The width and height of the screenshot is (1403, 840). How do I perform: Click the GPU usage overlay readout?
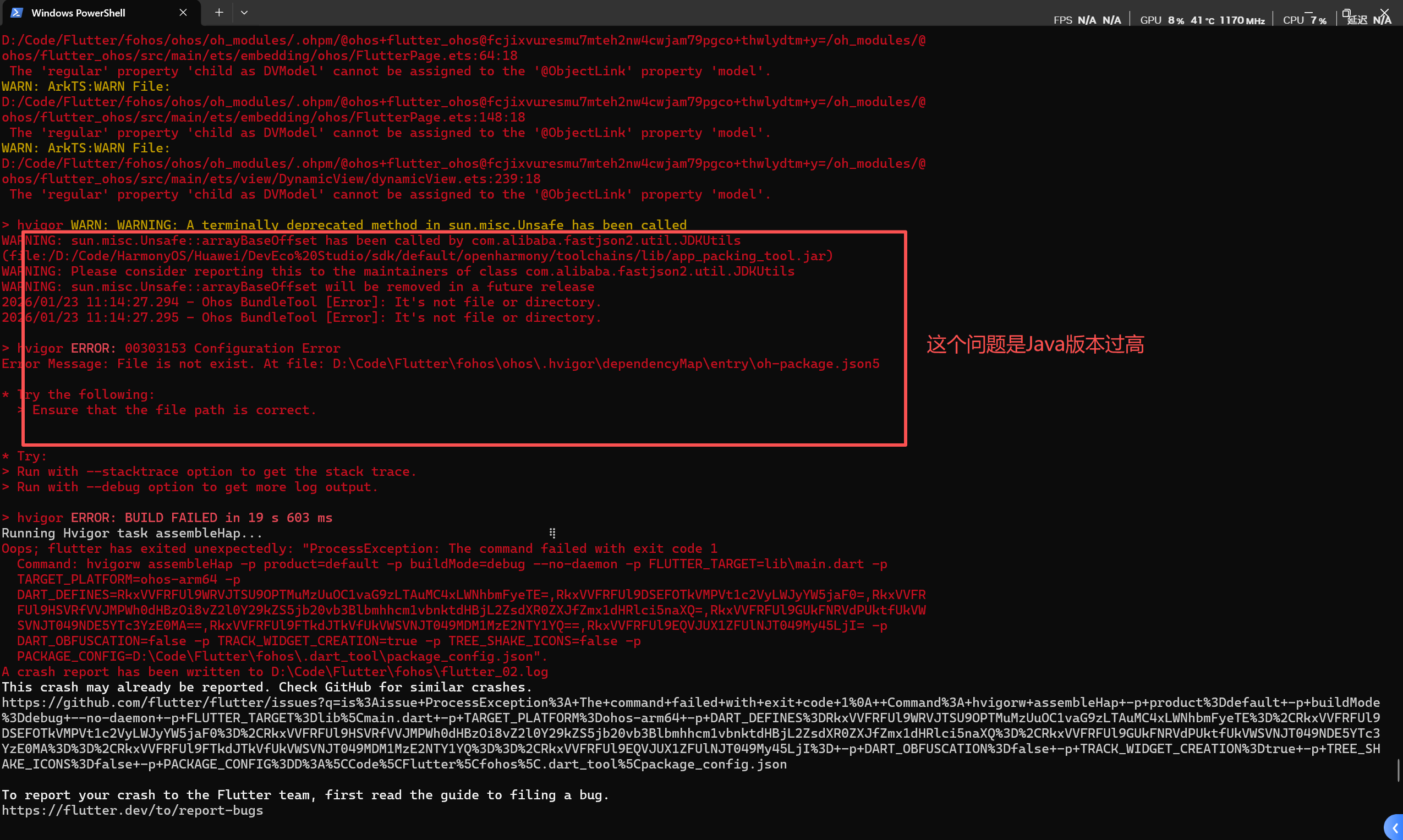1202,20
